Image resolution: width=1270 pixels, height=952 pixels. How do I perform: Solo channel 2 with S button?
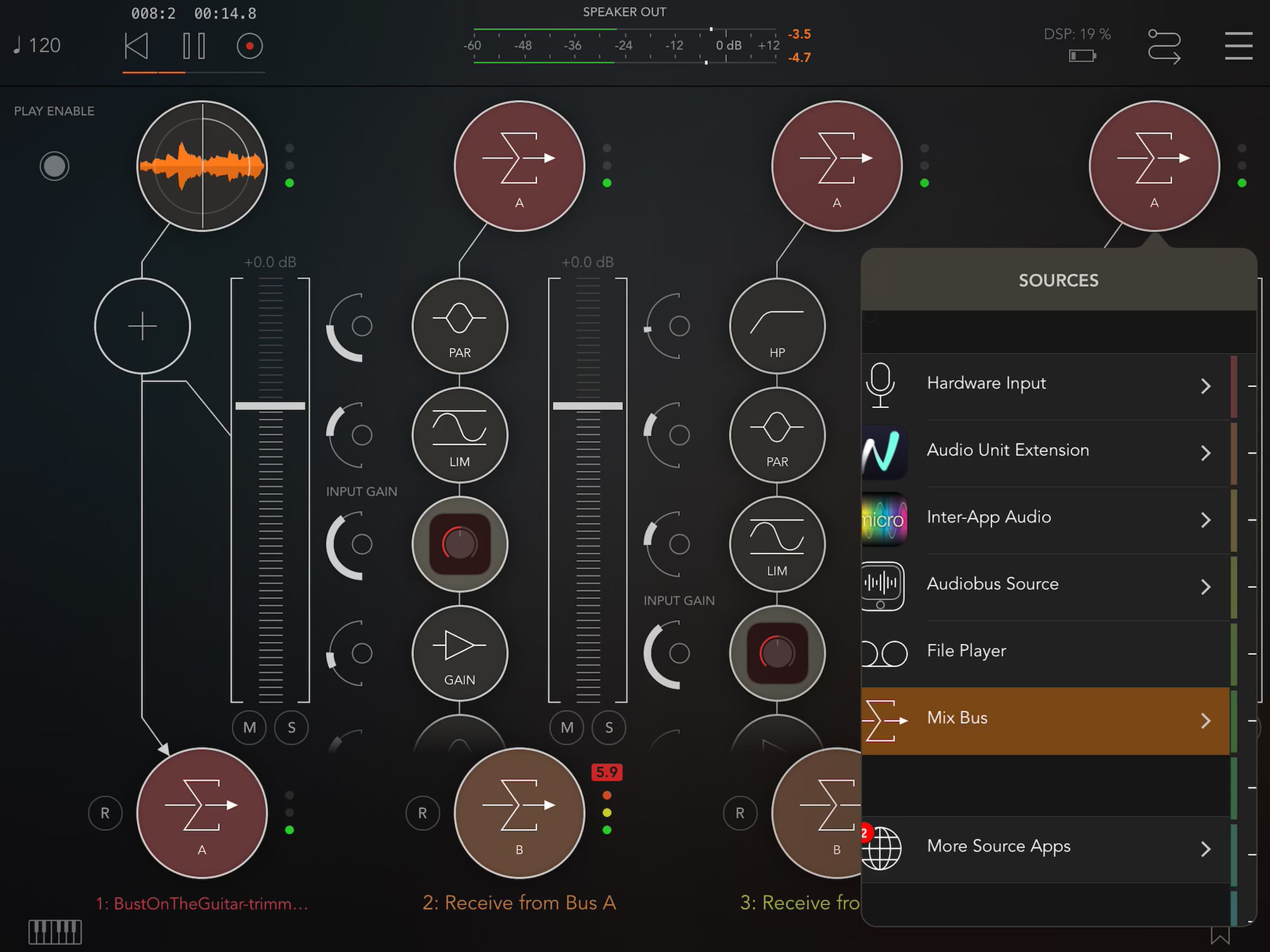(x=609, y=728)
